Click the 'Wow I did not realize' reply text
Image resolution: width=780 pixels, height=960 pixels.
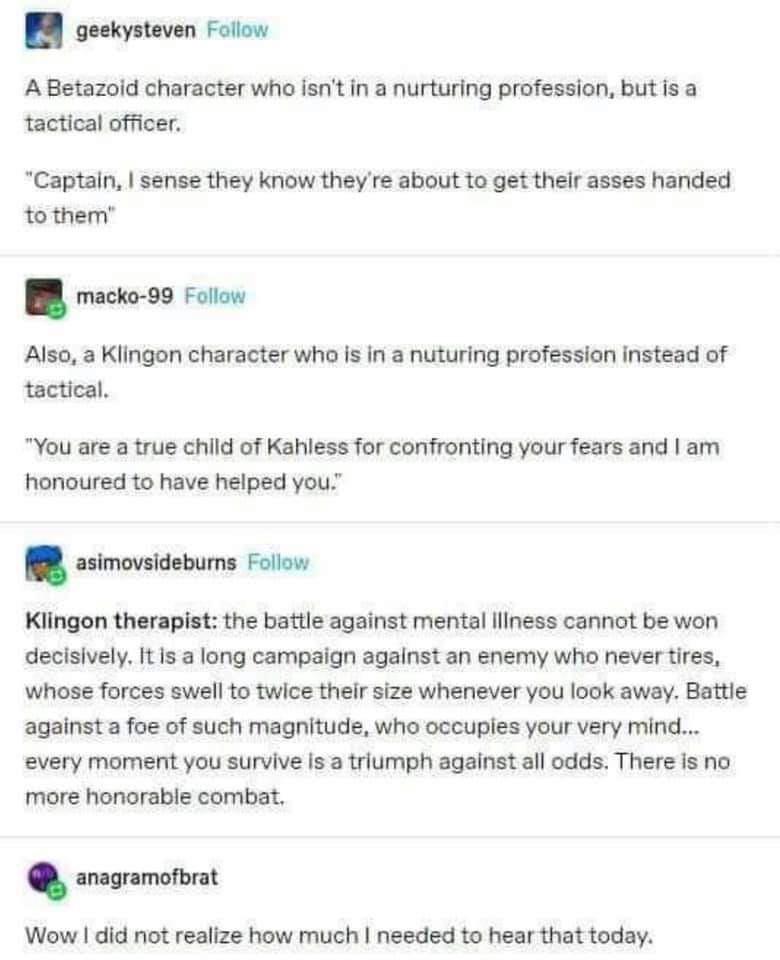point(339,936)
